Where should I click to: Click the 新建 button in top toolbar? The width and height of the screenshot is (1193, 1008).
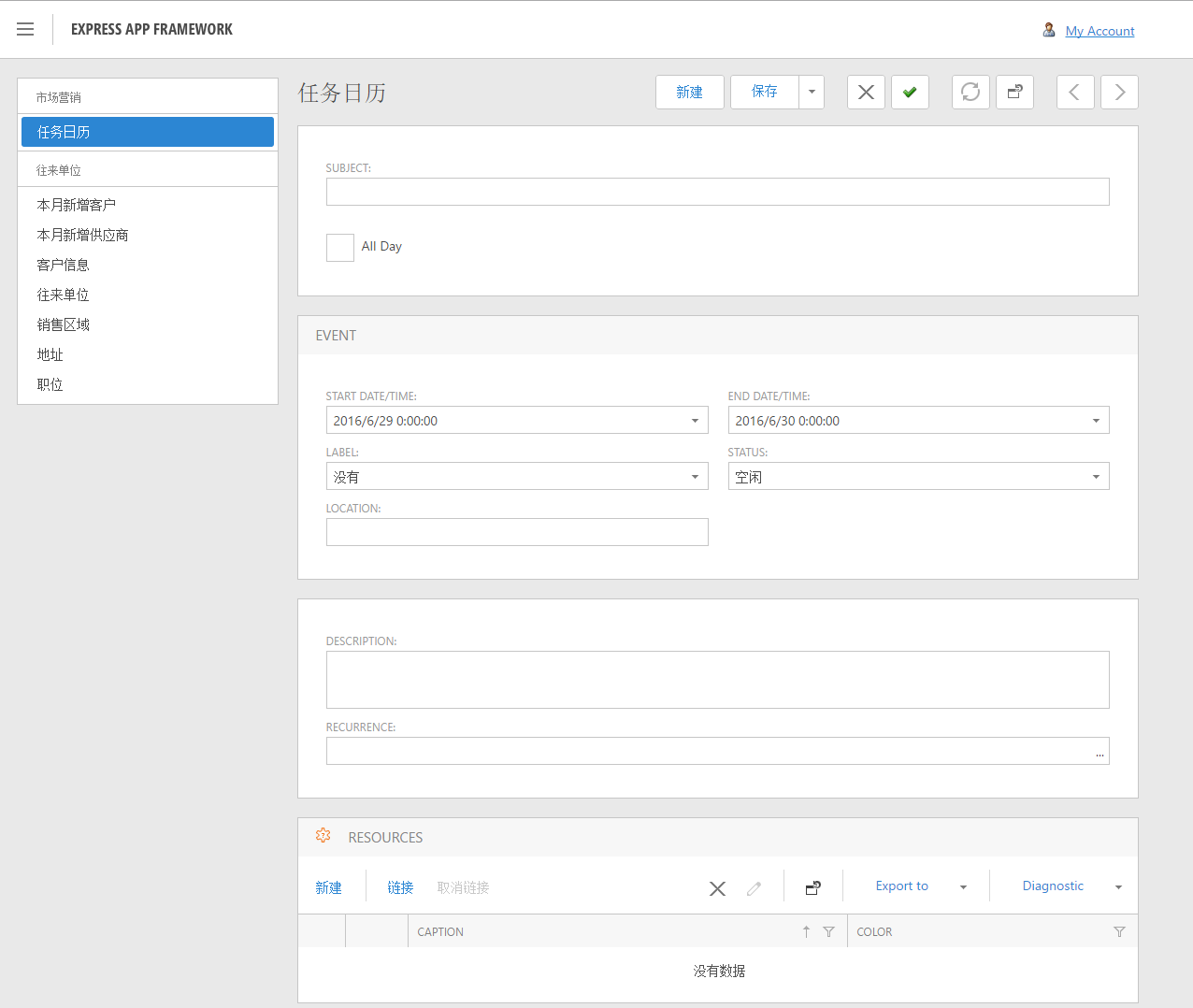[x=690, y=92]
